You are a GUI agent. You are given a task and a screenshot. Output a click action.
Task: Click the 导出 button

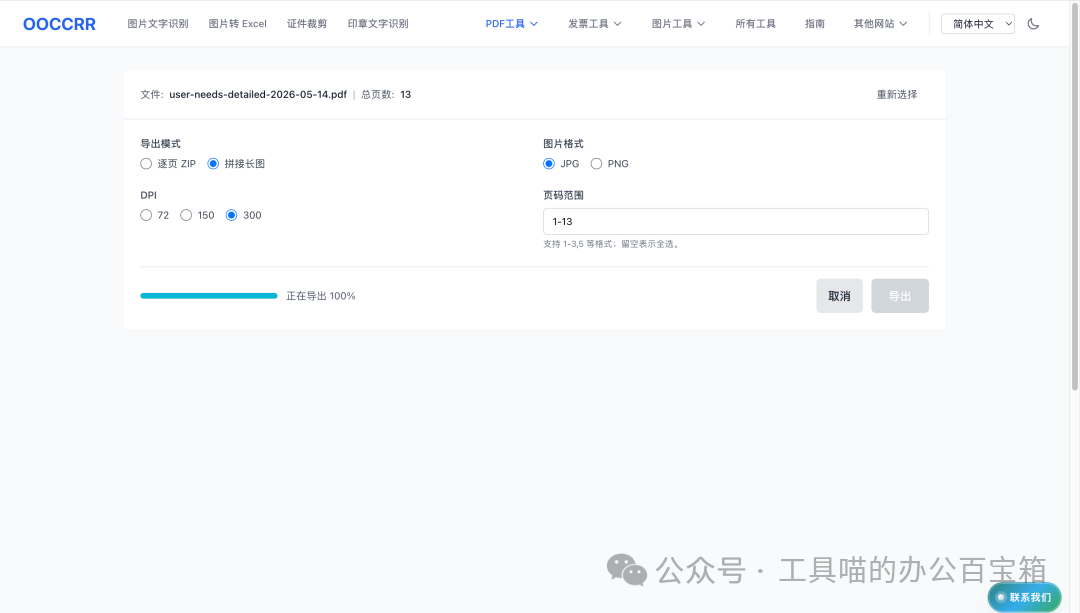click(x=900, y=295)
